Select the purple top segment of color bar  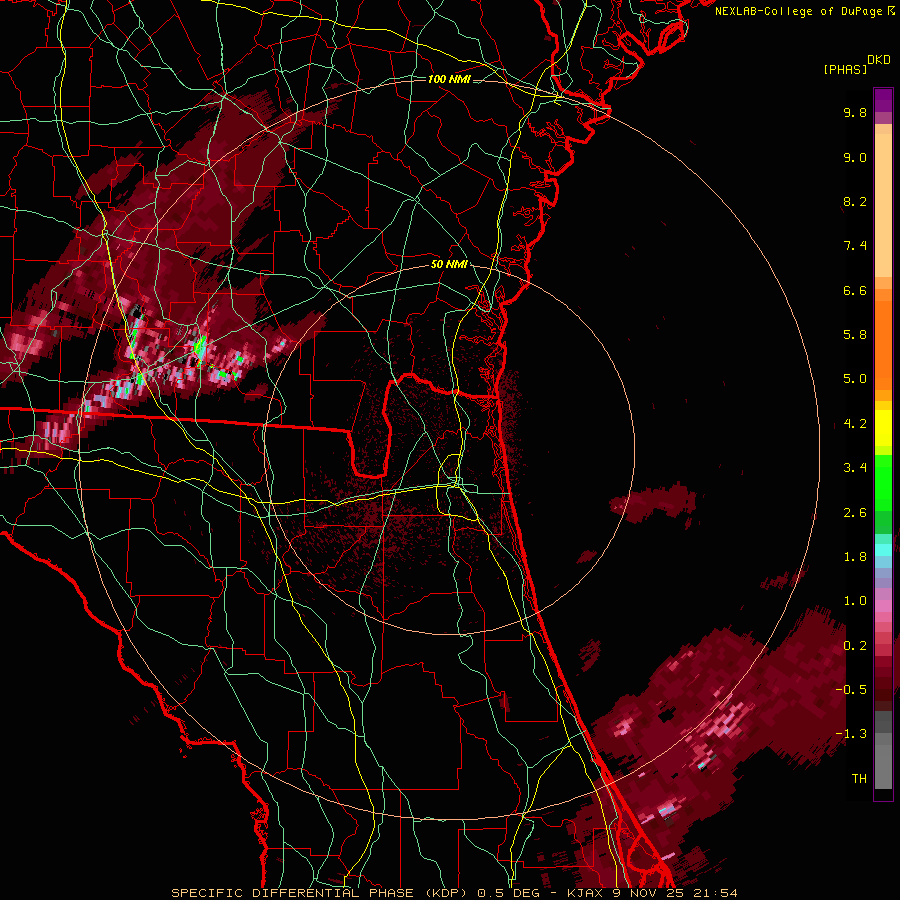(883, 100)
